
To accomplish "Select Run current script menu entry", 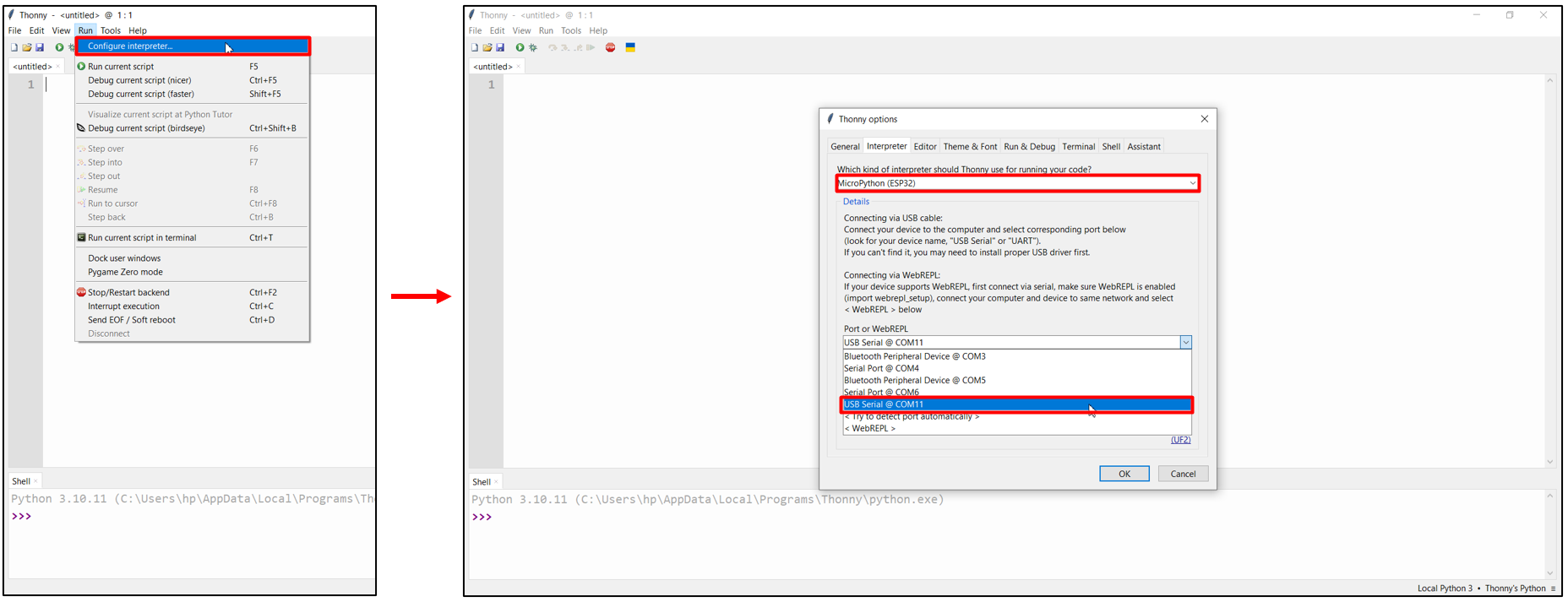I will 193,66.
